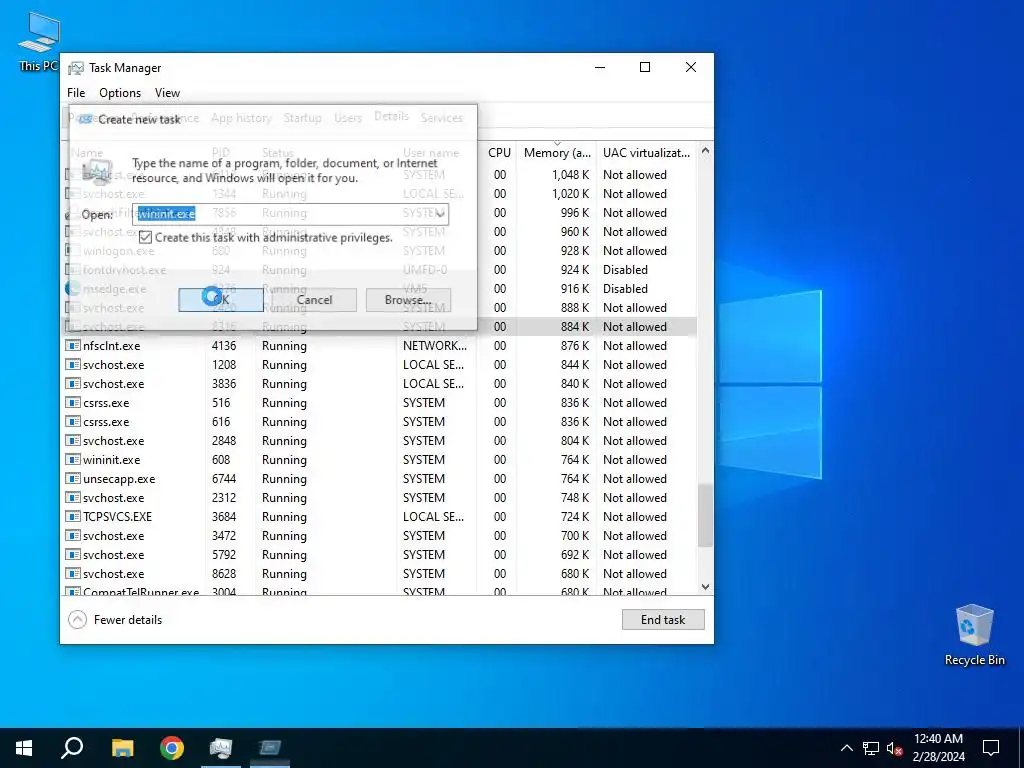Open the Windows Start menu

(x=24, y=748)
